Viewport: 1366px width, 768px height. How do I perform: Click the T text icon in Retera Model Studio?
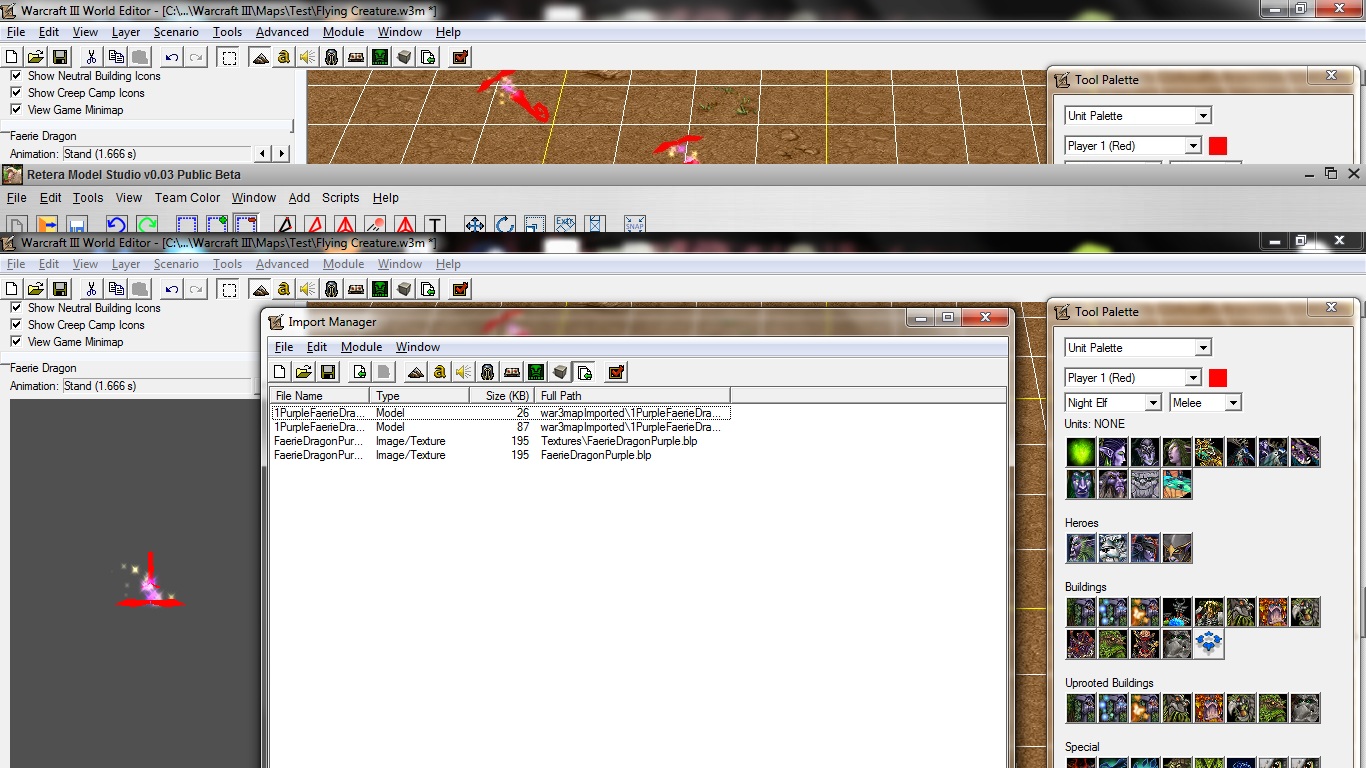[435, 226]
